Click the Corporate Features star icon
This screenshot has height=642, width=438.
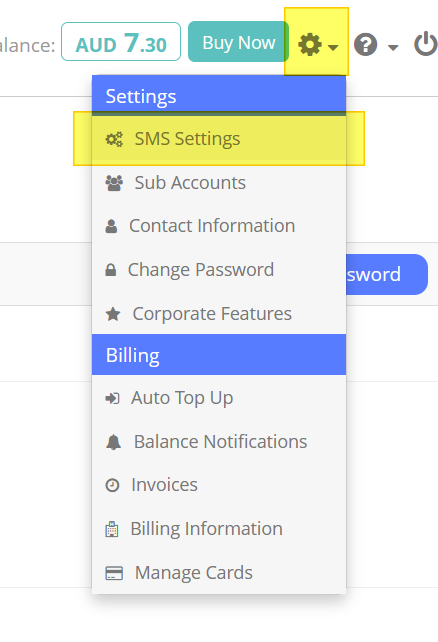113,314
